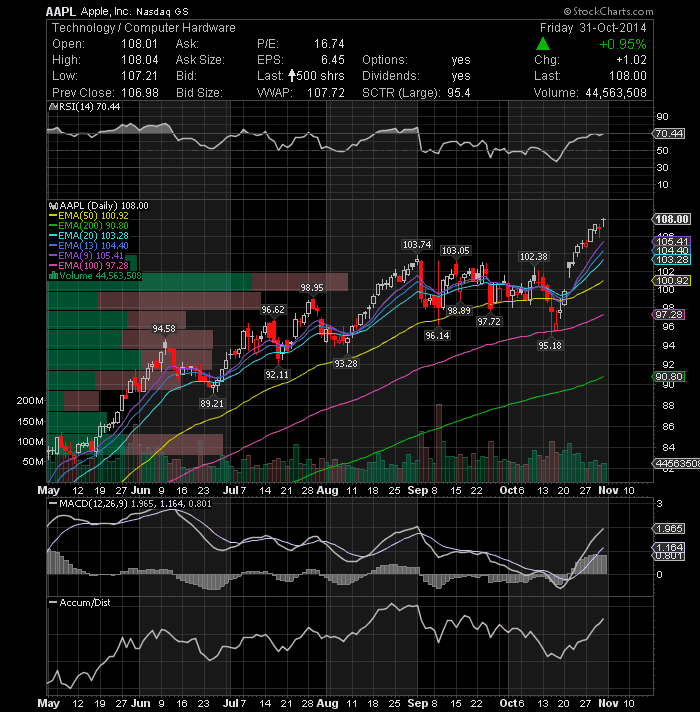Click SCTR (Large) value 95.4
The height and width of the screenshot is (712, 700).
point(458,93)
